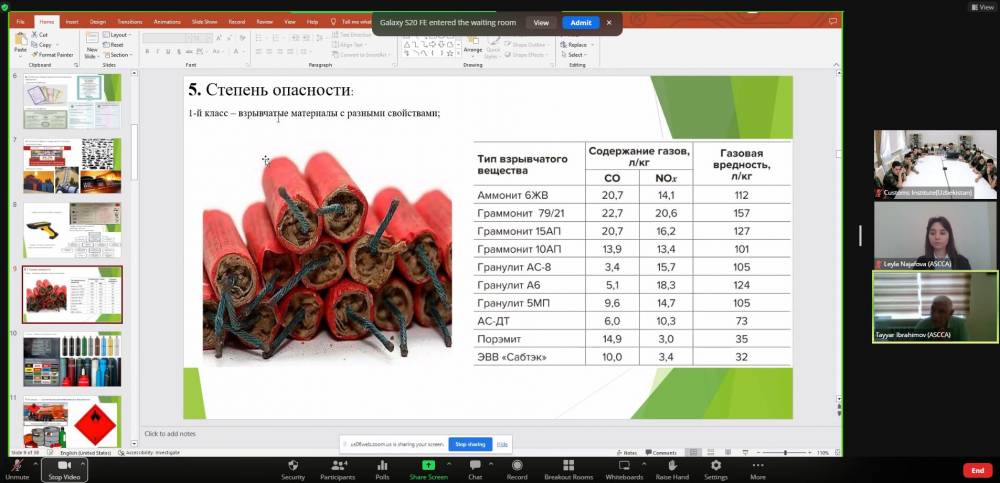The width and height of the screenshot is (1000, 483).
Task: Open the Animations ribbon tab
Action: [167, 22]
